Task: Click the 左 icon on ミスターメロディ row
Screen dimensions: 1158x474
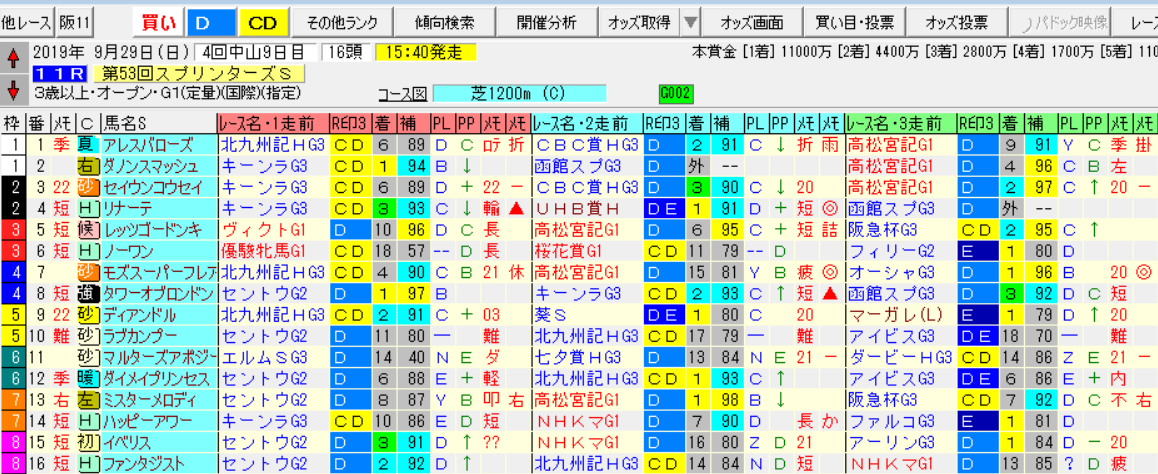Action: pyautogui.click(x=86, y=401)
